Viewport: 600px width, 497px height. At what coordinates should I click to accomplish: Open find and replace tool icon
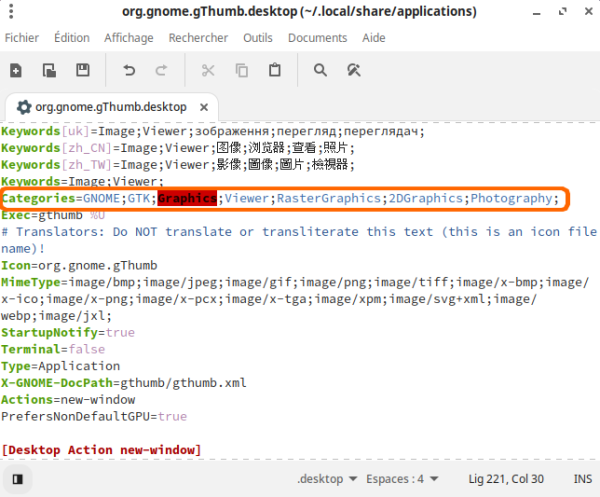(x=353, y=70)
